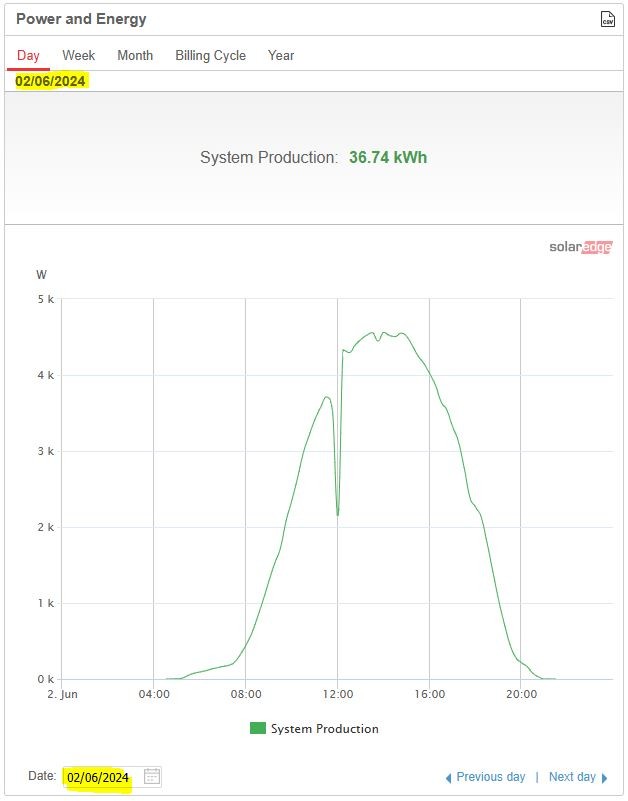The height and width of the screenshot is (801, 628).
Task: Switch to the Day tab
Action: tap(28, 55)
